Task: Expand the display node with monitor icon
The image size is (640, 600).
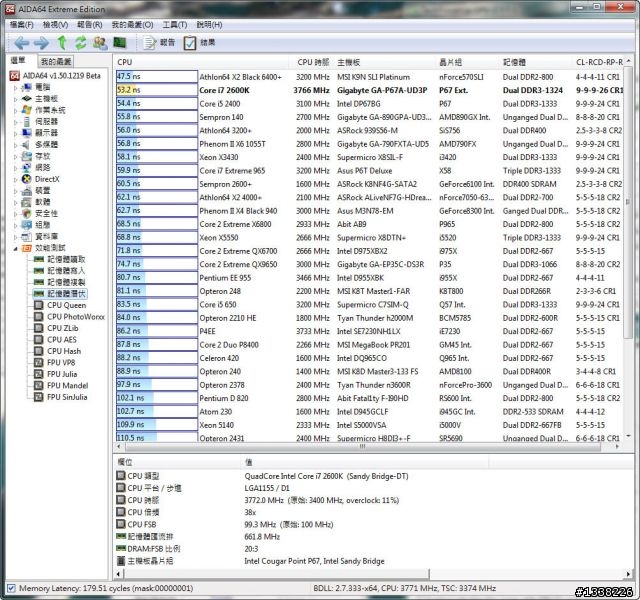Action: 16,133
